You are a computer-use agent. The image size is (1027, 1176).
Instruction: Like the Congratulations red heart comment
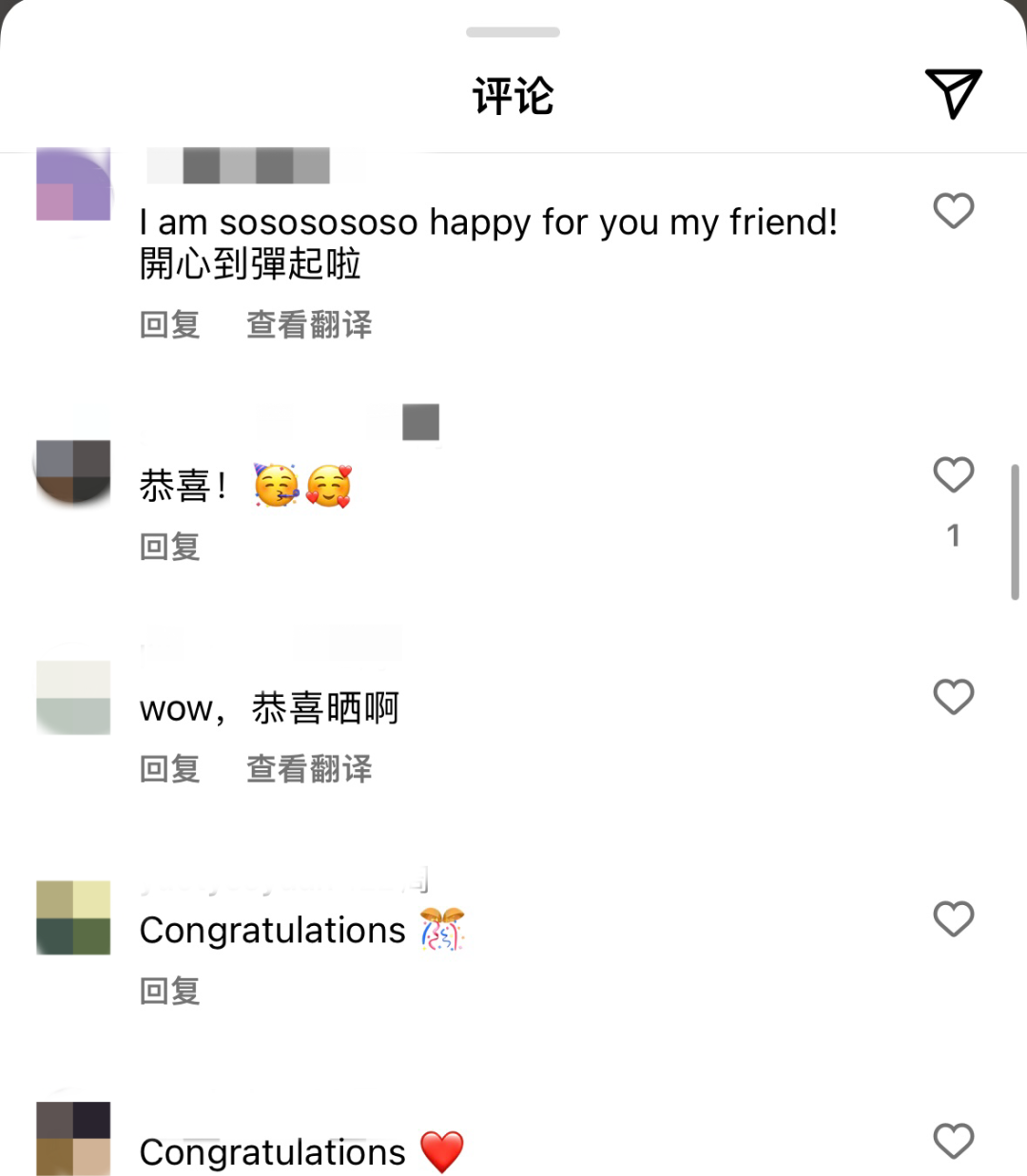(953, 1141)
